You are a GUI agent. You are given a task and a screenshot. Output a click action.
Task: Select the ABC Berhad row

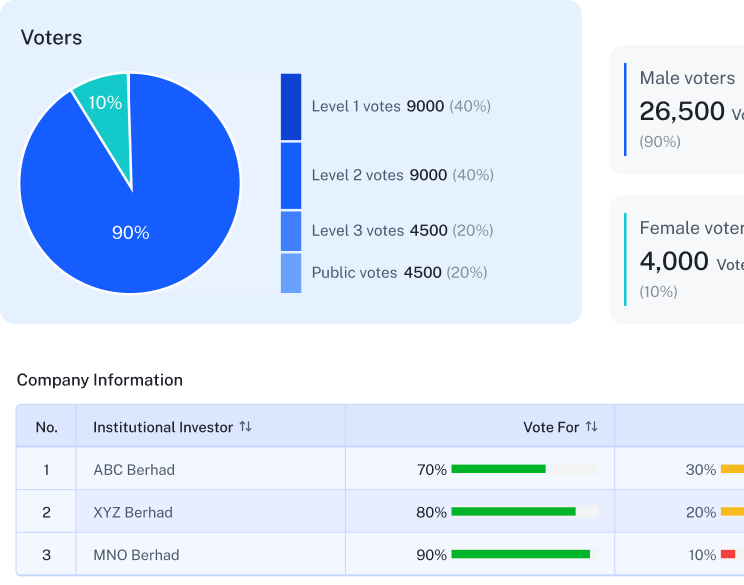134,470
